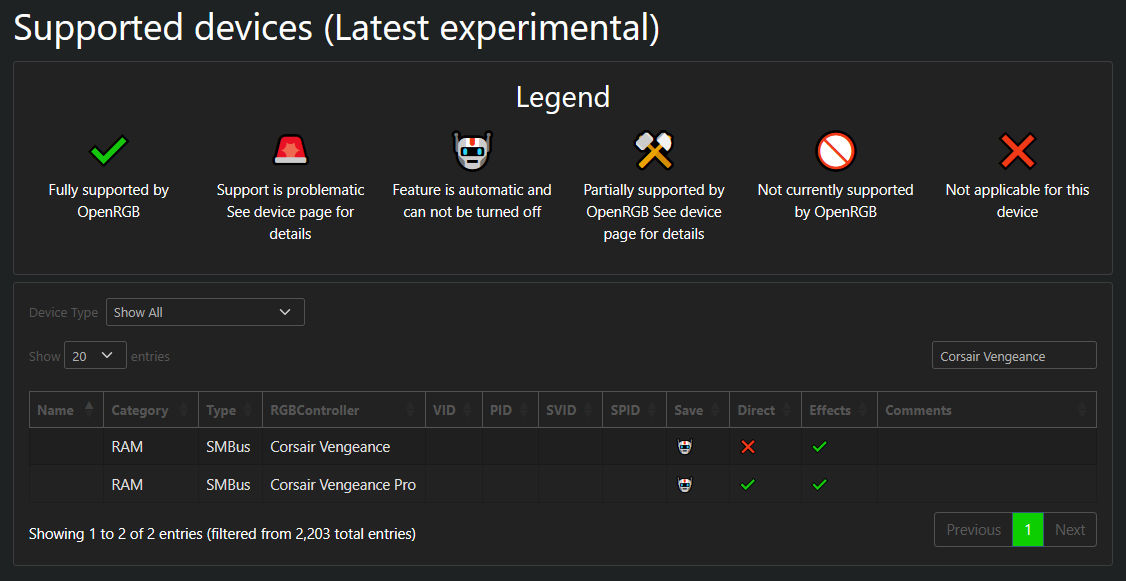Viewport: 1126px width, 581px height.
Task: Sort table by Direct column
Action: click(x=766, y=410)
